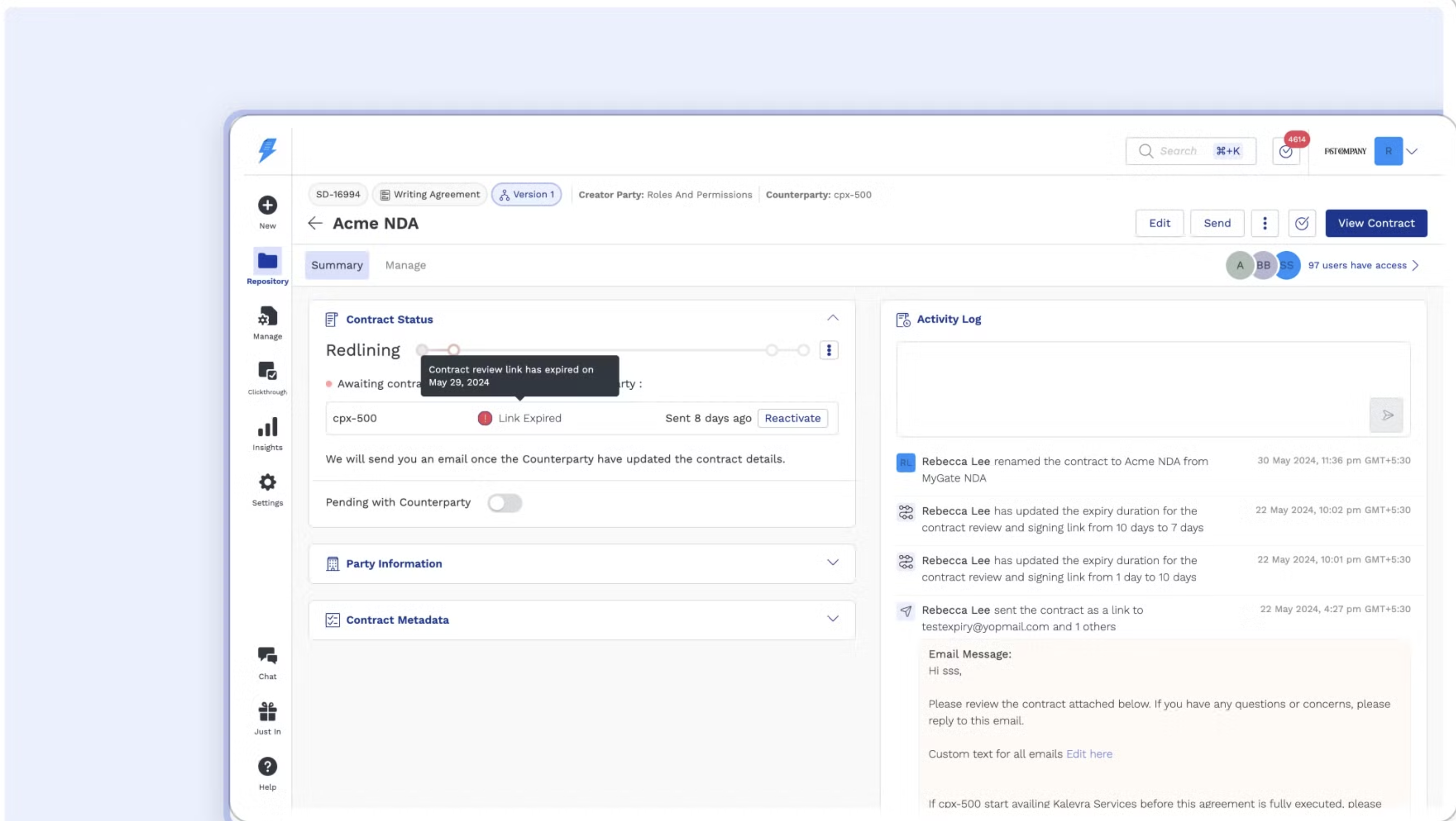
Task: Open notifications icon with 4614 badge
Action: [1286, 152]
